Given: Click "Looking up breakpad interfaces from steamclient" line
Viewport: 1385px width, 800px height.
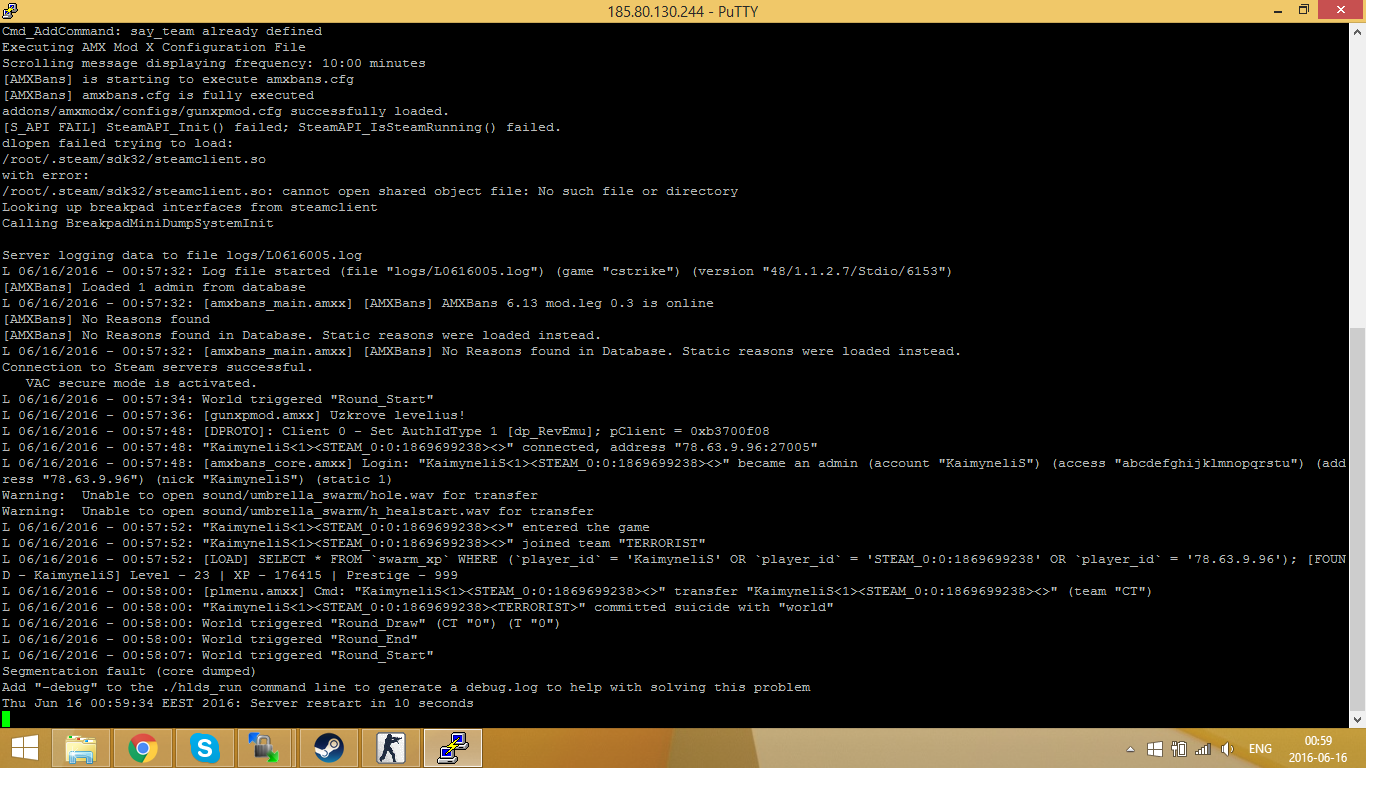Looking at the screenshot, I should 189,207.
